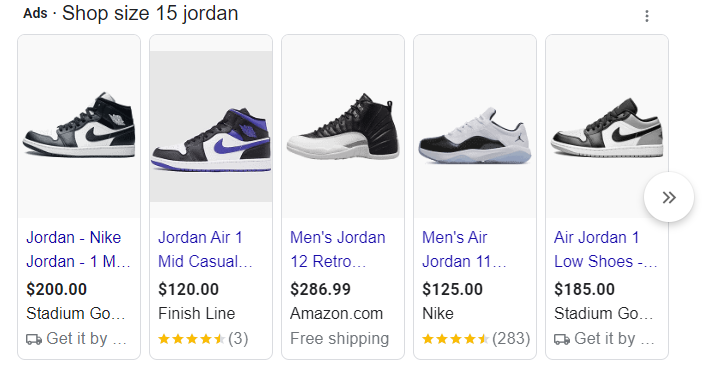707x368 pixels.
Task: Click the 'Free shipping' text on Amazon ad
Action: coord(340,339)
